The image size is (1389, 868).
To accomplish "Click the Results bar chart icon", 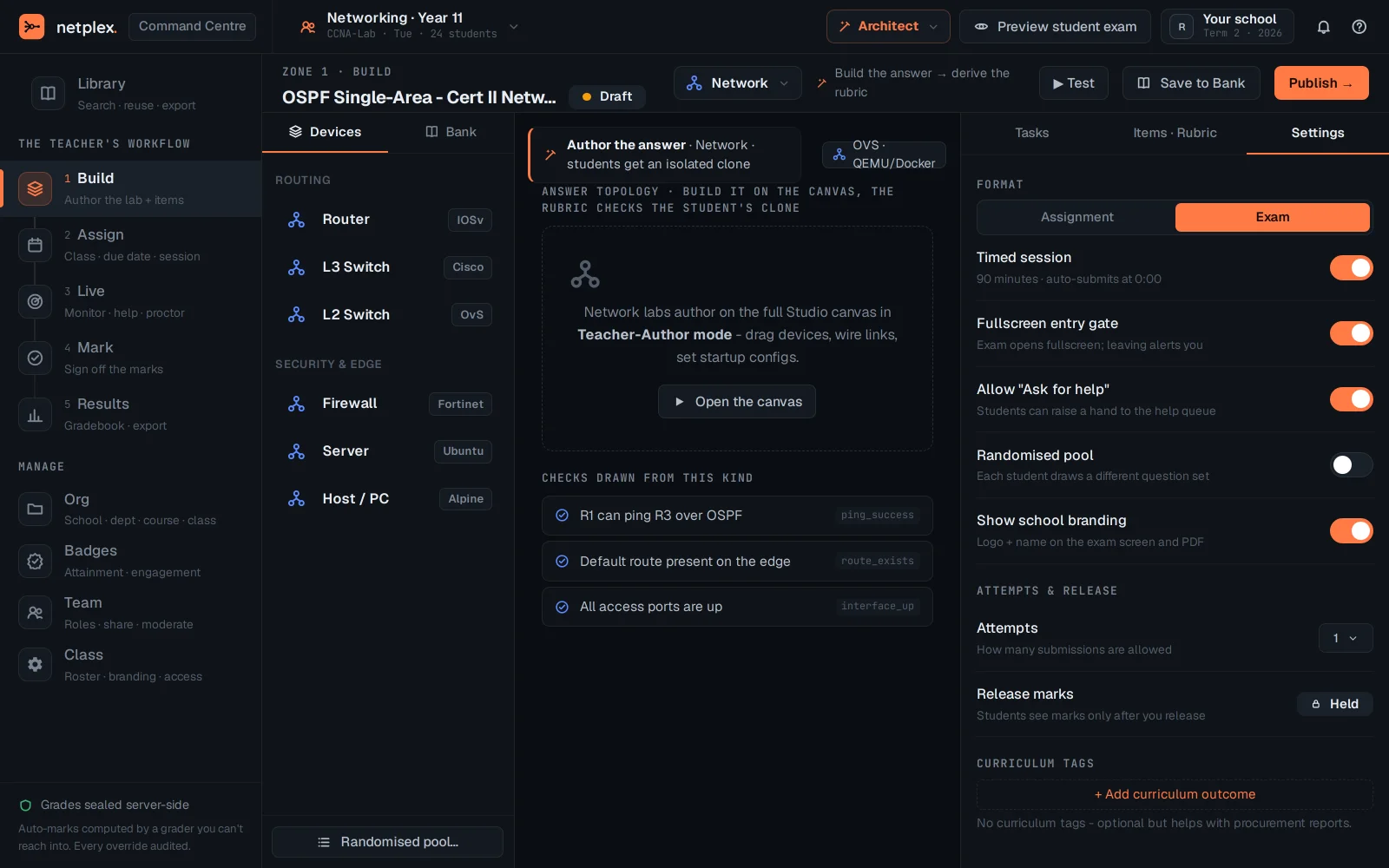I will coord(35,414).
